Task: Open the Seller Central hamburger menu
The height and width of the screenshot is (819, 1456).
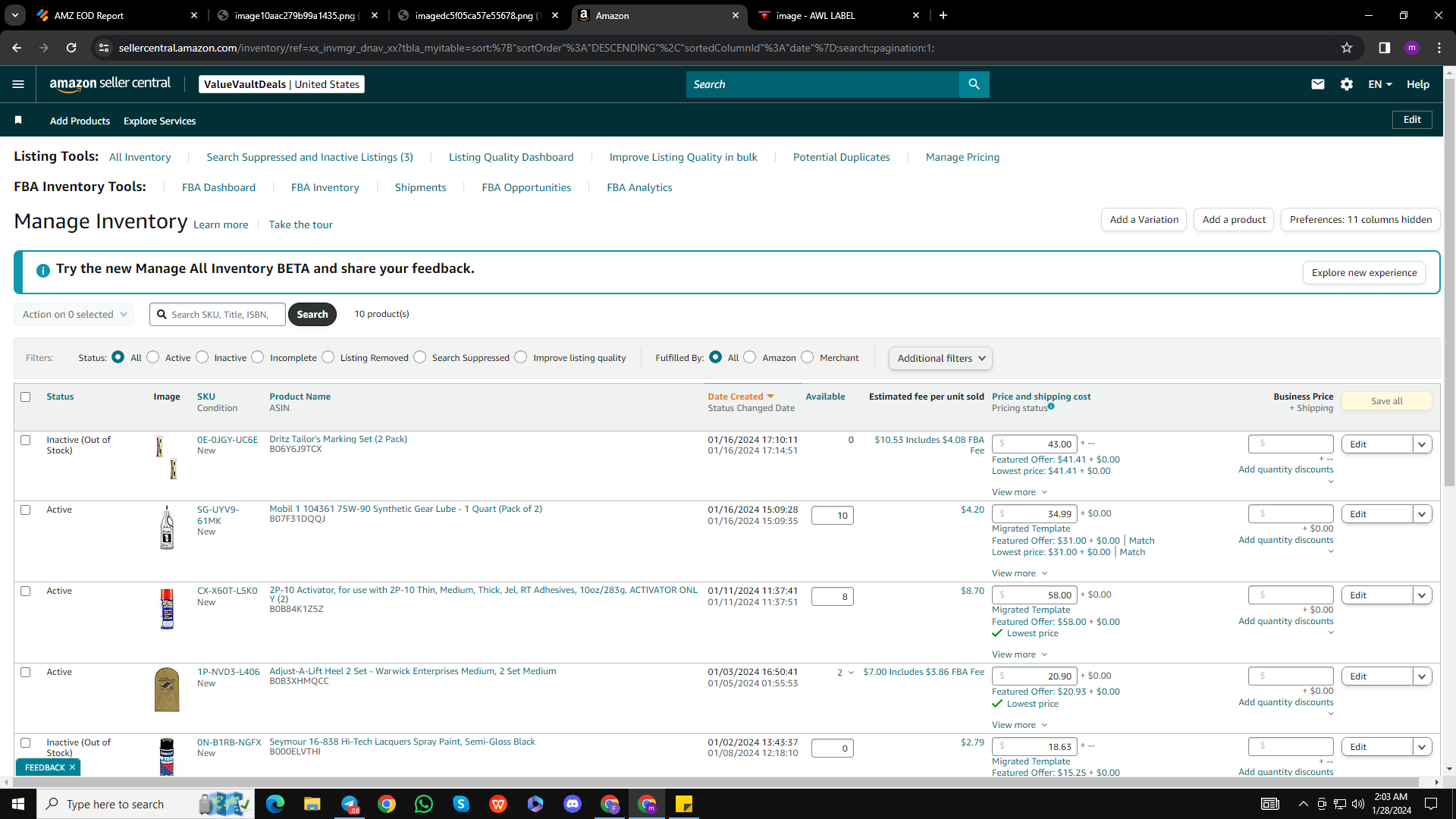Action: (18, 84)
